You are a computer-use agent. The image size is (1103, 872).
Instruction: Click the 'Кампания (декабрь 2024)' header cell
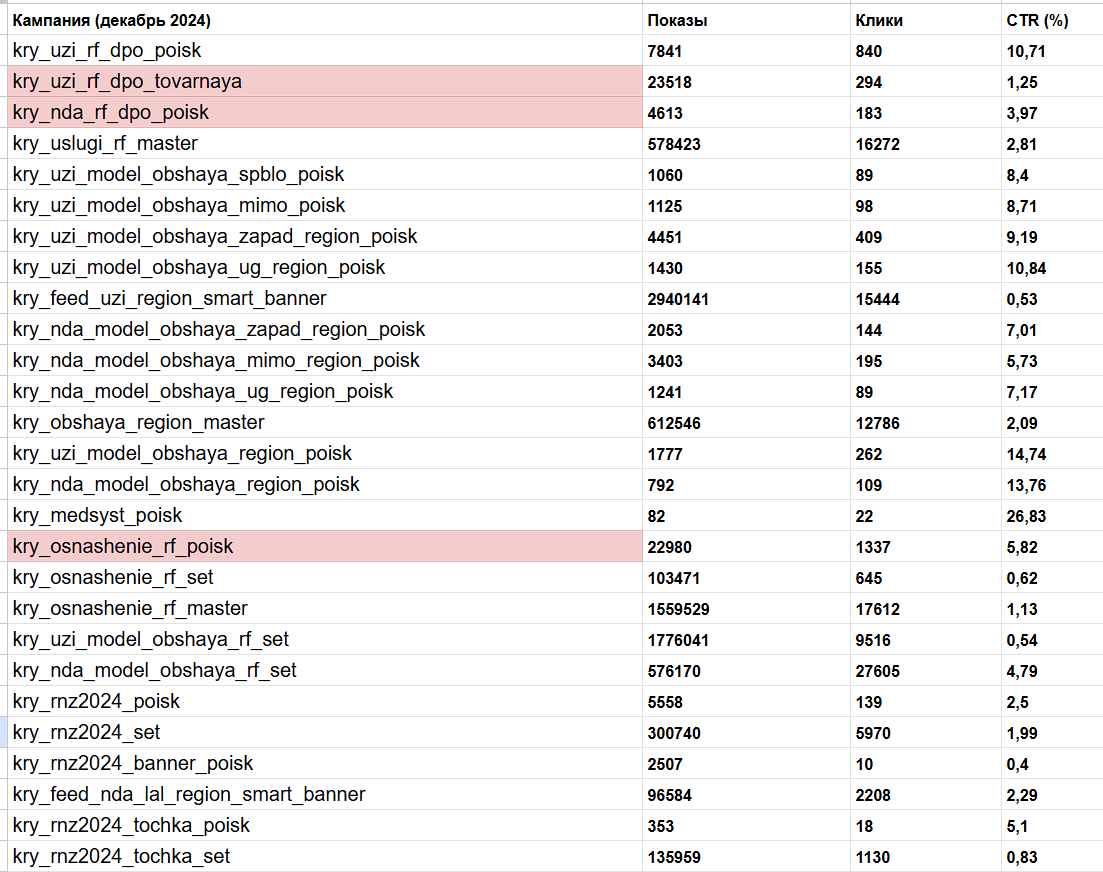tap(111, 20)
